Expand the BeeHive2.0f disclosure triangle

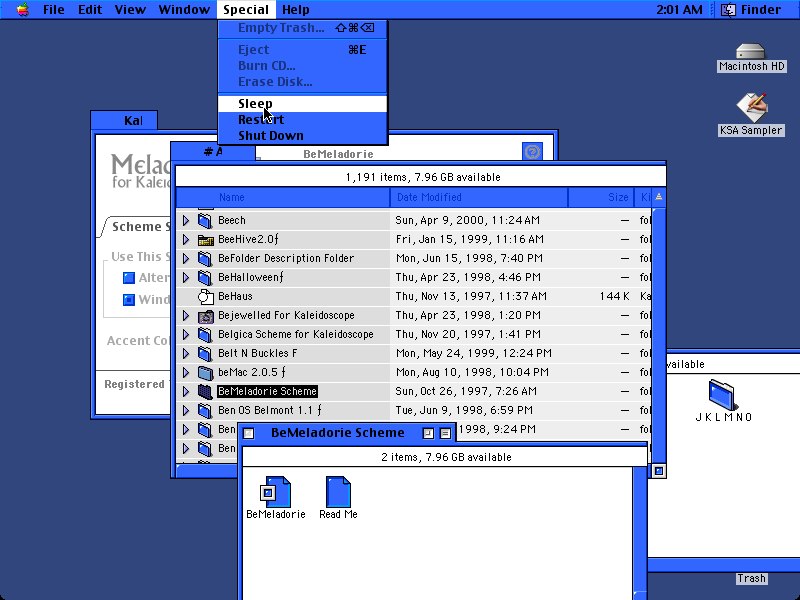(x=186, y=239)
